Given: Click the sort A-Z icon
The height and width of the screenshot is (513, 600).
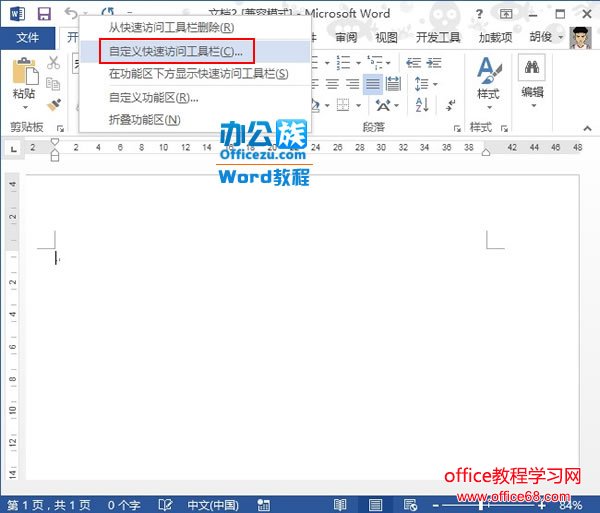Looking at the screenshot, I should (x=422, y=104).
